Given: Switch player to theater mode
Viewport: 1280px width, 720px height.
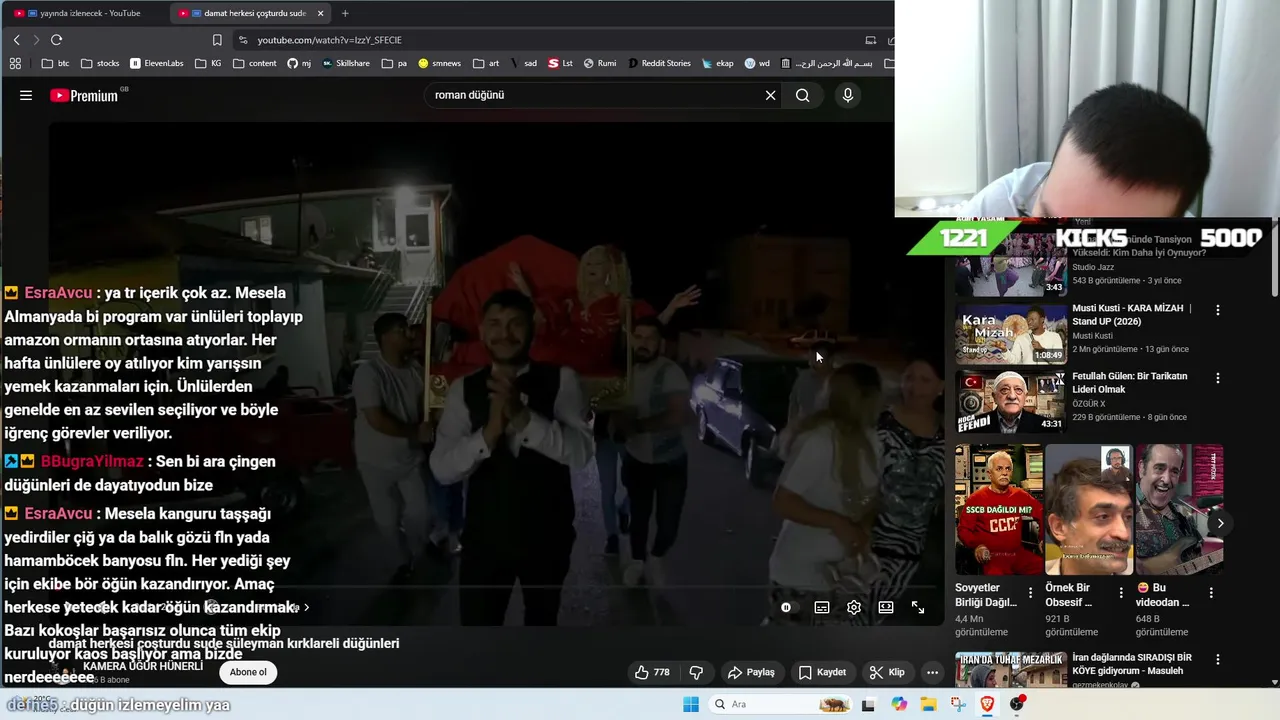Looking at the screenshot, I should click(886, 607).
